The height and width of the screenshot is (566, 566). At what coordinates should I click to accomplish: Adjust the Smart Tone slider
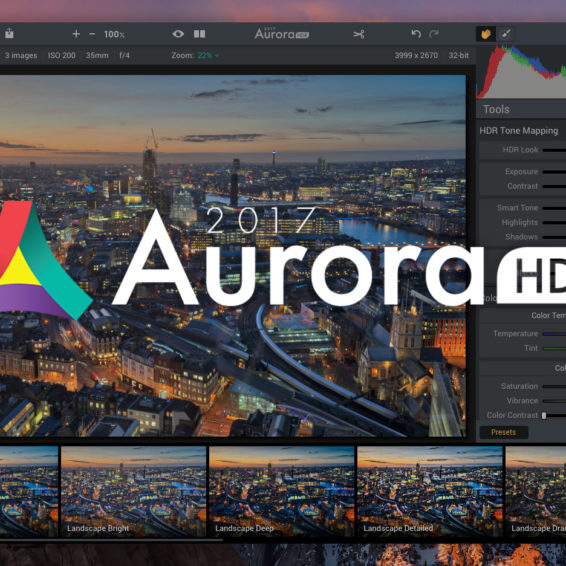[x=554, y=208]
